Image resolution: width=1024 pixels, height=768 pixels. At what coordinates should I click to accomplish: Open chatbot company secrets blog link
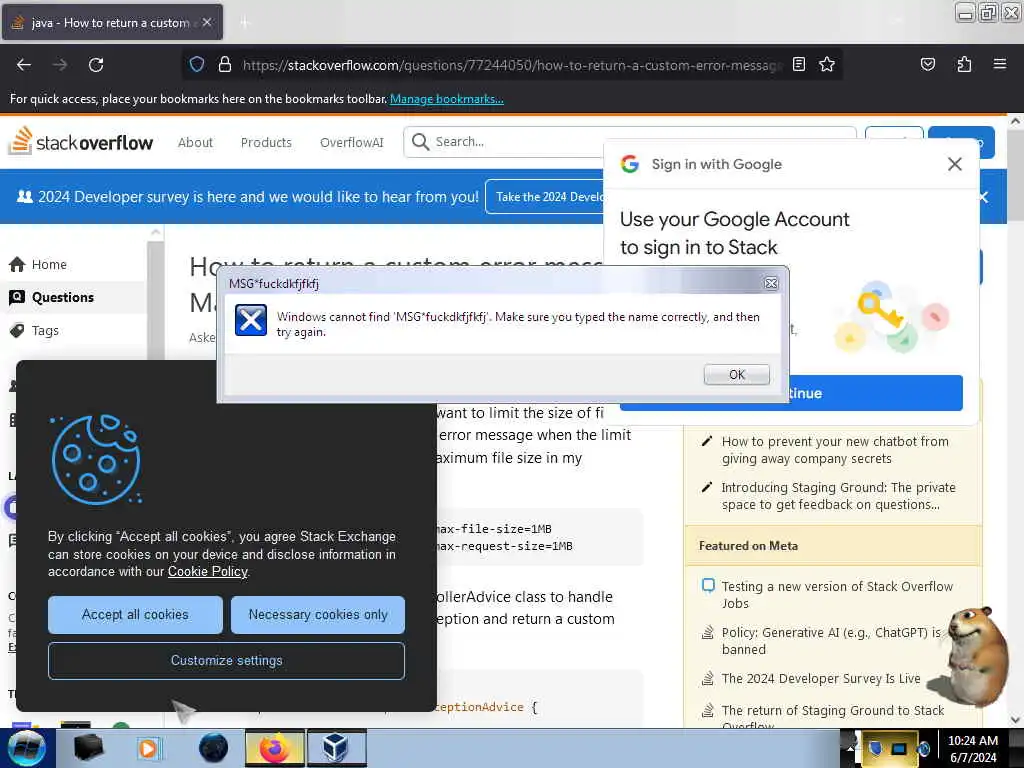835,450
